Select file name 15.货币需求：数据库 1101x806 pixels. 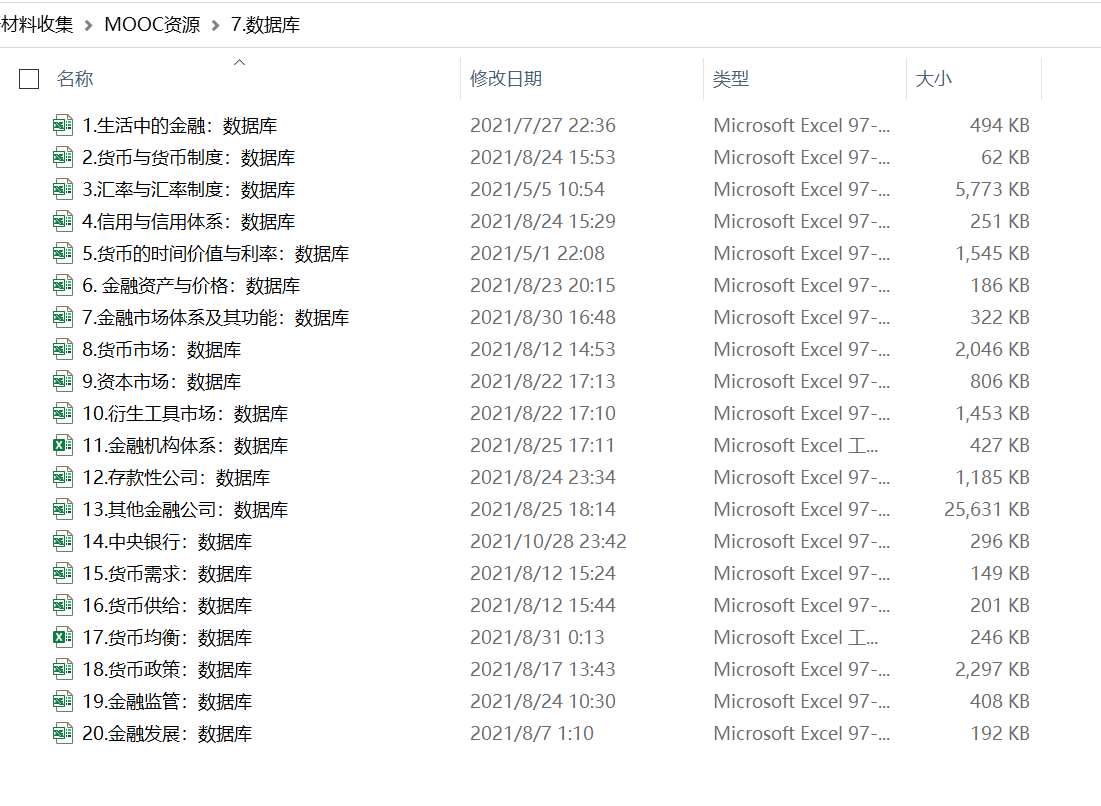[167, 574]
